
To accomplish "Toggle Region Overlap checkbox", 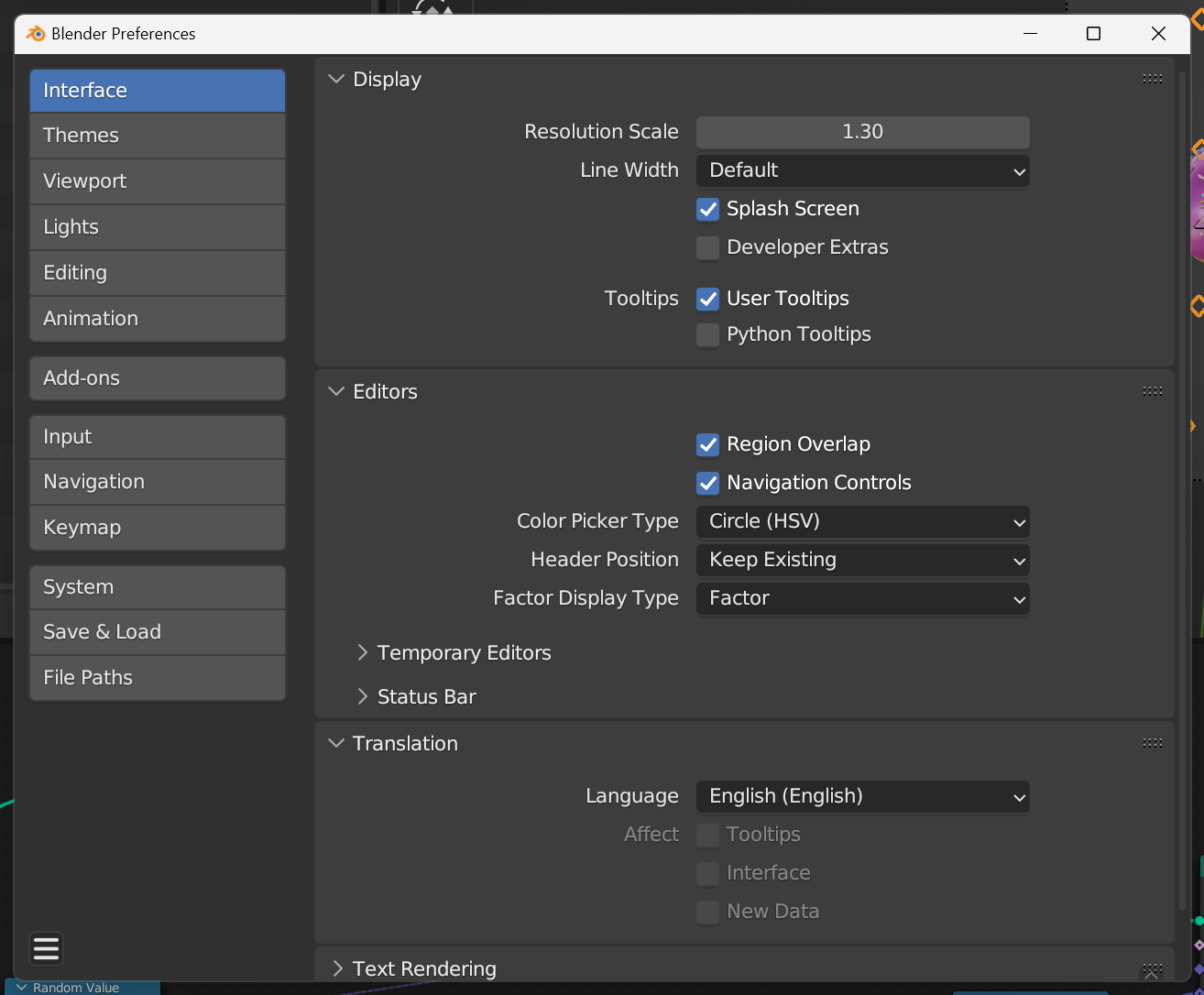I will coord(707,444).
